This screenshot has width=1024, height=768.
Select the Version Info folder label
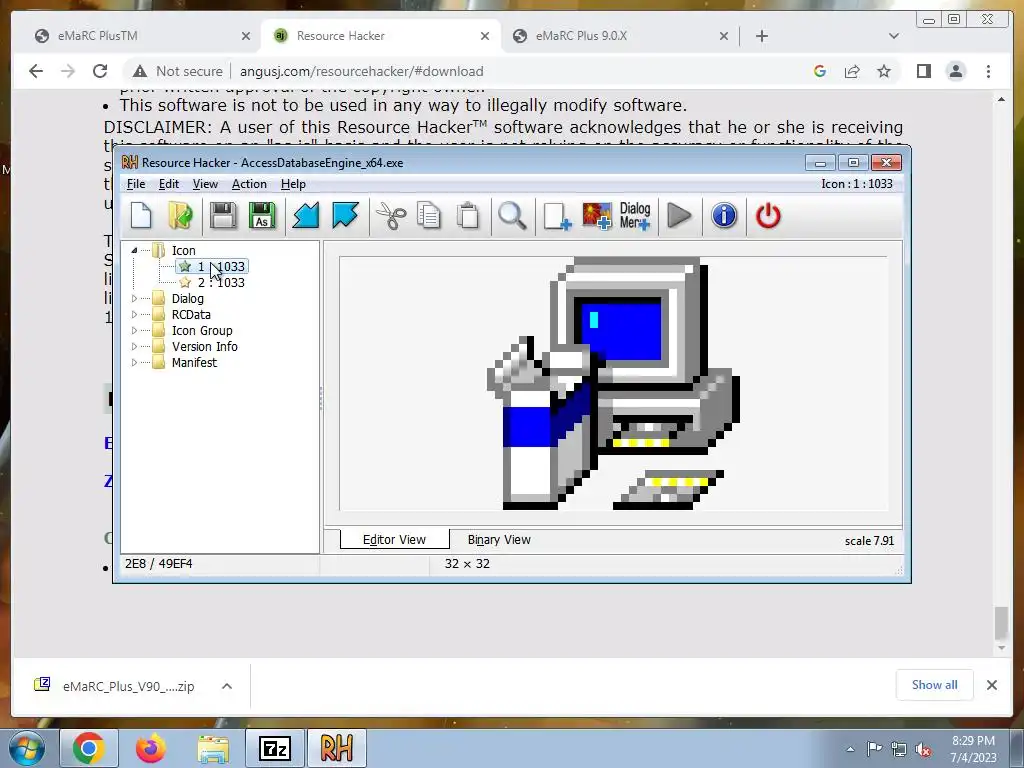[x=204, y=347]
